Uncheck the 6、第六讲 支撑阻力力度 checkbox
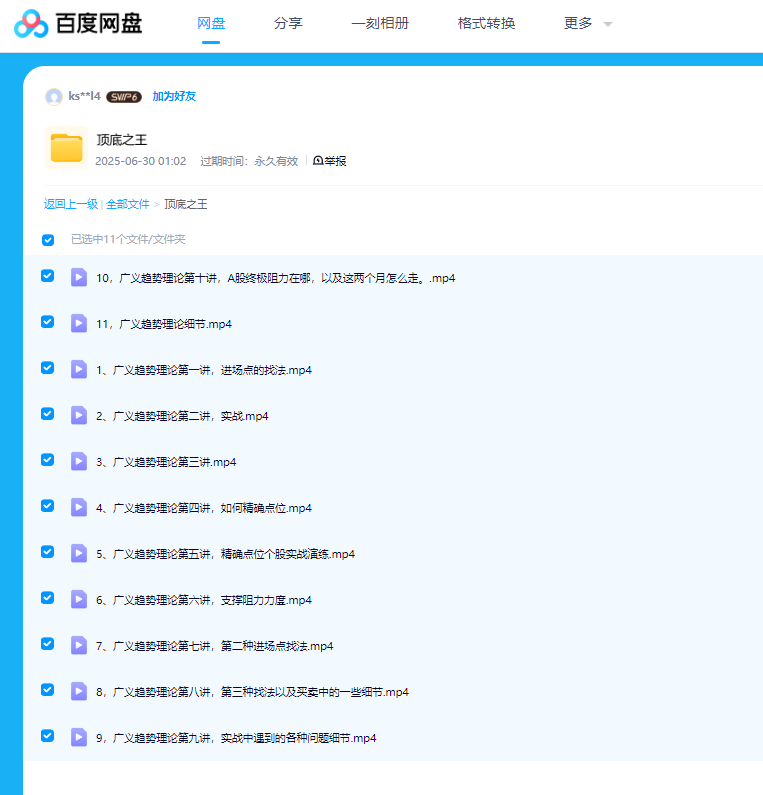Image resolution: width=763 pixels, height=795 pixels. coord(48,598)
